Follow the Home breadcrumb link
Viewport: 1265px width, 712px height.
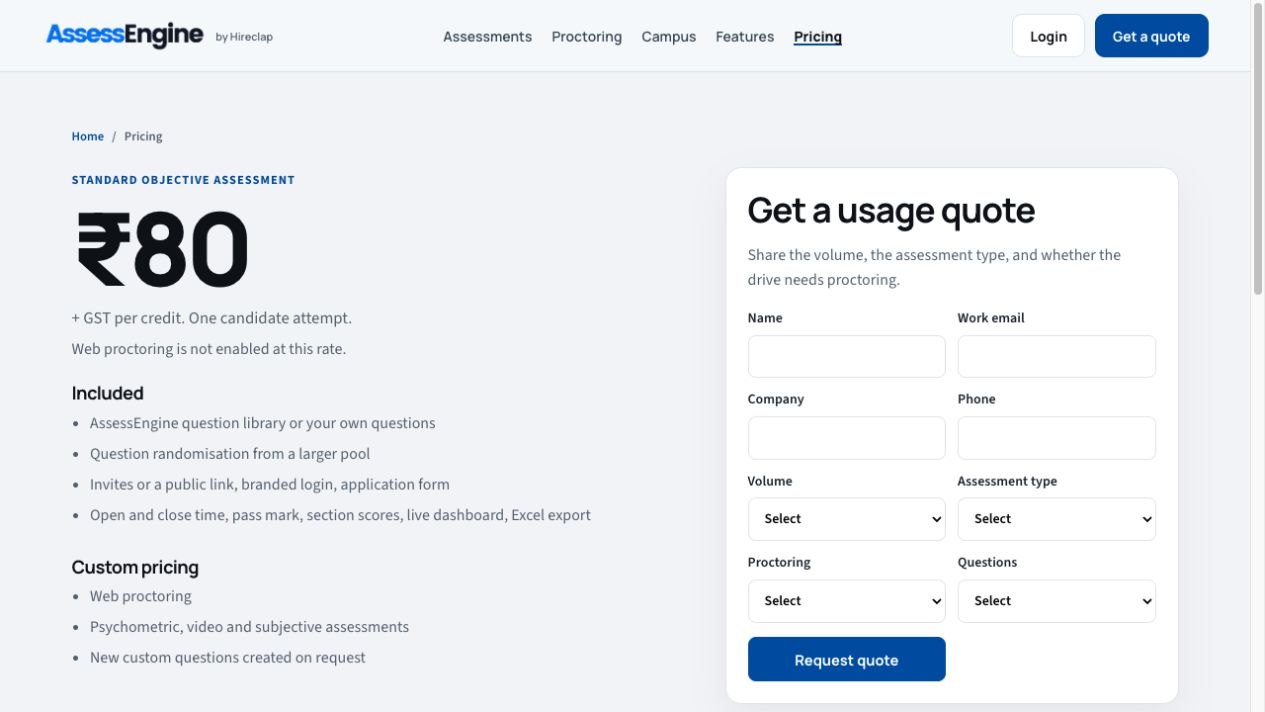click(87, 136)
